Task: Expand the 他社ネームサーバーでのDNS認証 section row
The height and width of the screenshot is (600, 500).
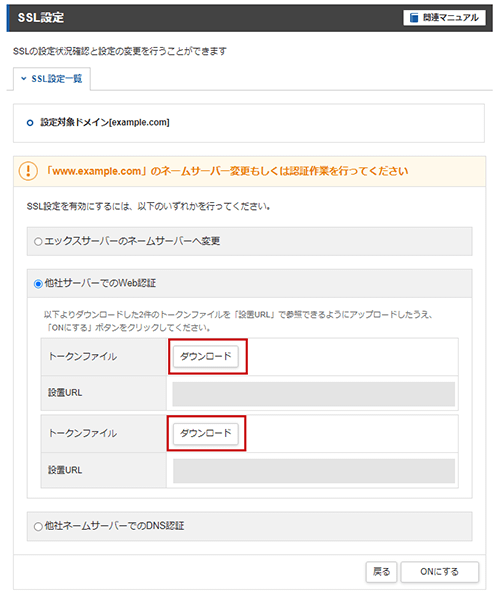Action: (249, 527)
